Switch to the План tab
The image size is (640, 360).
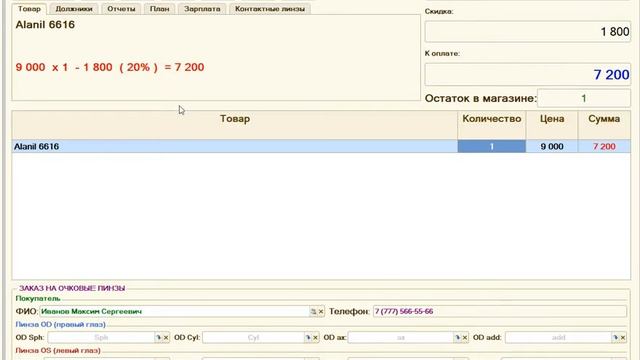[159, 9]
